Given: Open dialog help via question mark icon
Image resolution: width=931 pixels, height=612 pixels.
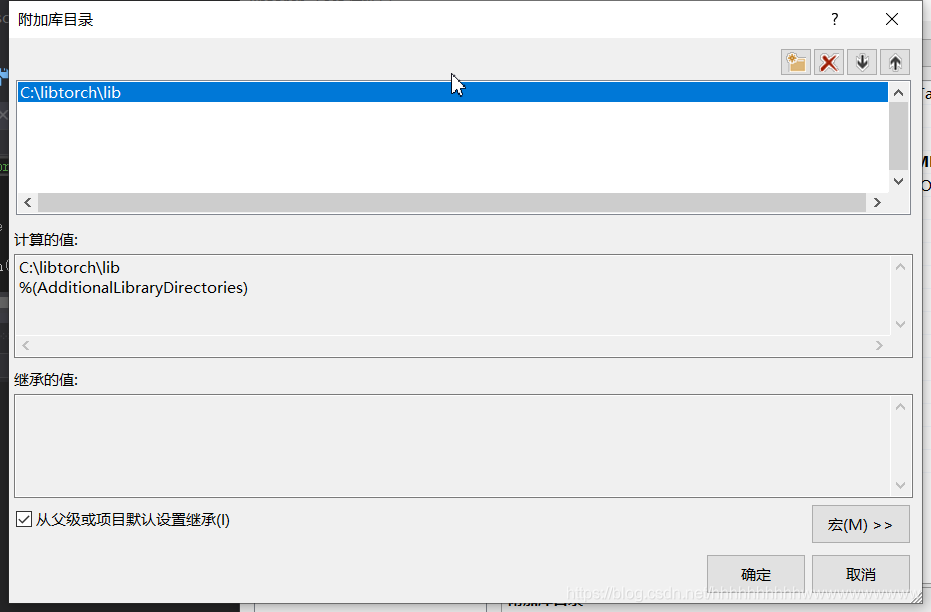Looking at the screenshot, I should click(834, 19).
